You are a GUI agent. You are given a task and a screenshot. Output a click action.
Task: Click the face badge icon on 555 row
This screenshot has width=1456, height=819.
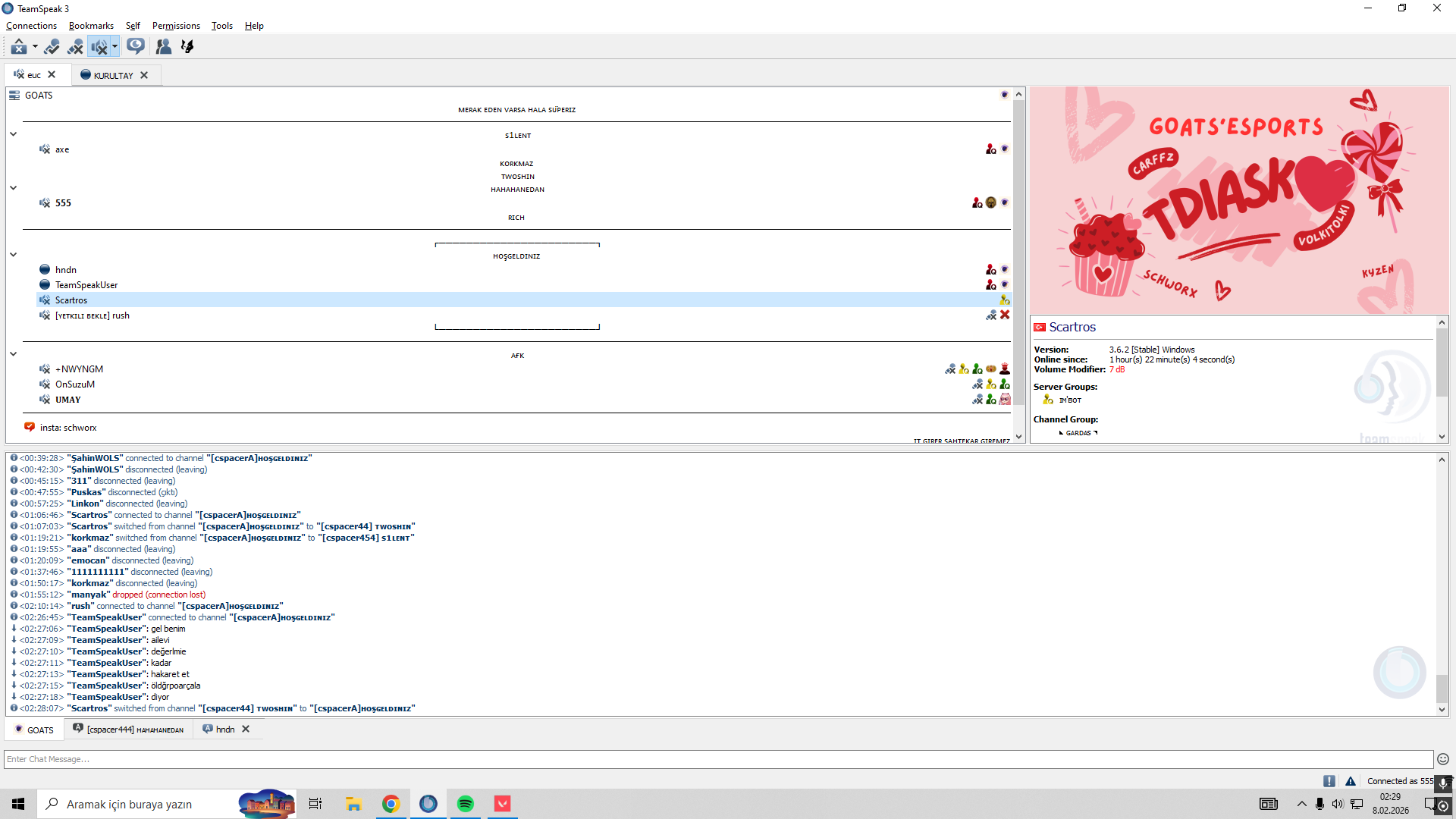tap(991, 202)
